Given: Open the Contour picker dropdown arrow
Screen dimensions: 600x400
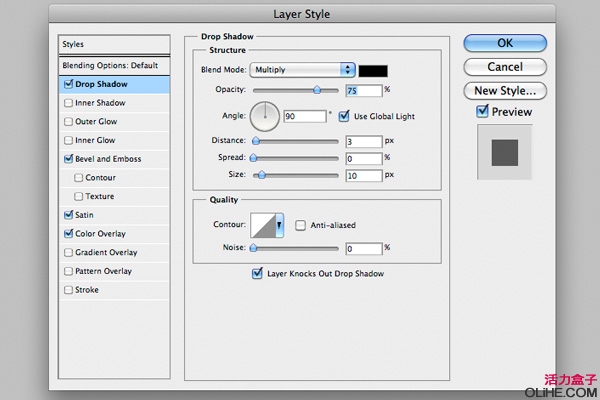Looking at the screenshot, I should coord(279,225).
